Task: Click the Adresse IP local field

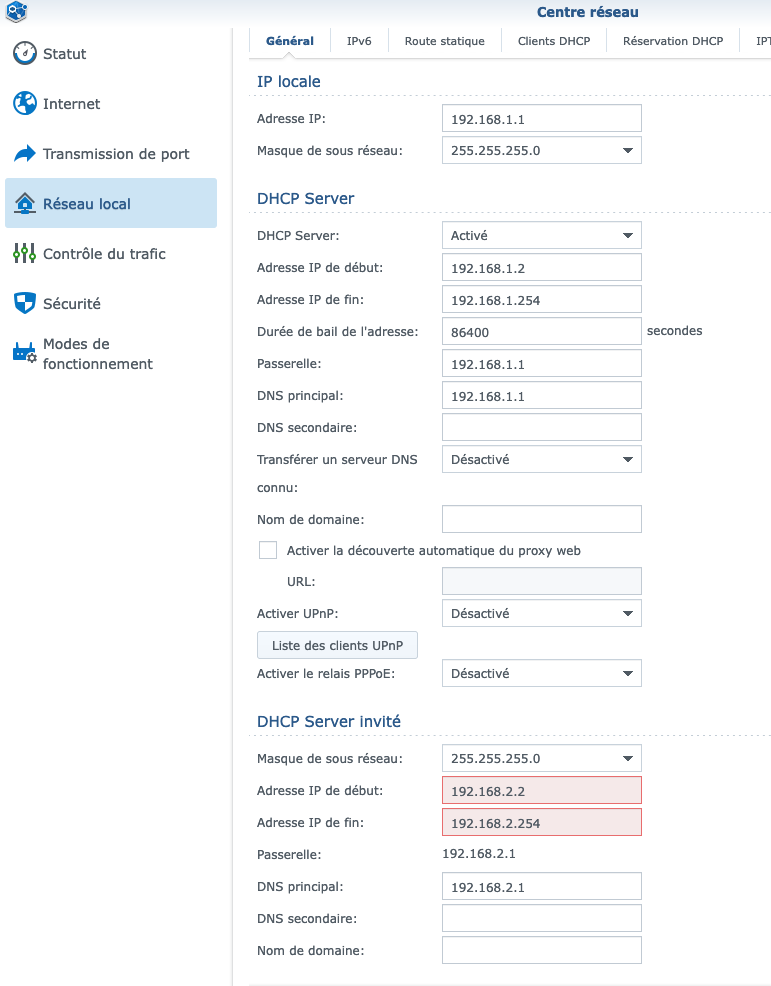Action: tap(541, 120)
